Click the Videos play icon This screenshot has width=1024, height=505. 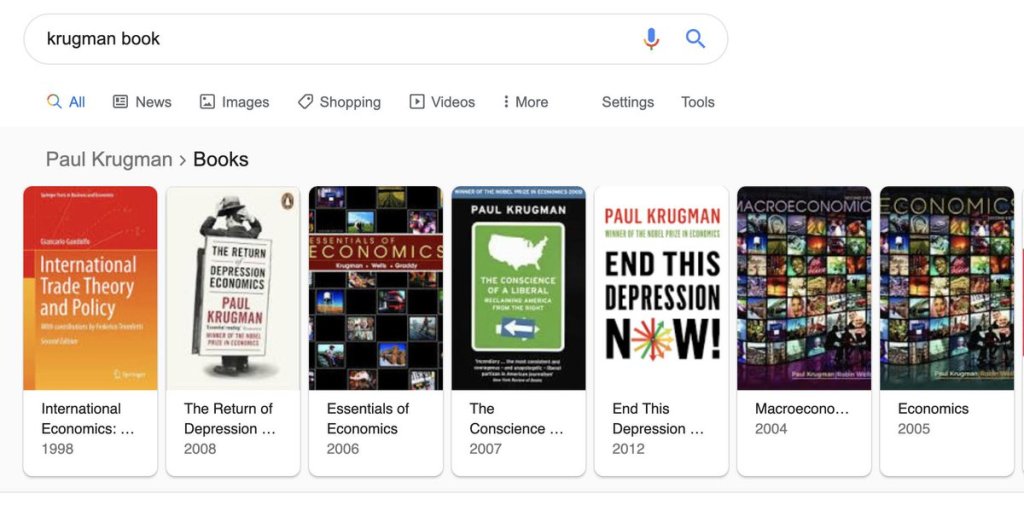click(x=417, y=102)
